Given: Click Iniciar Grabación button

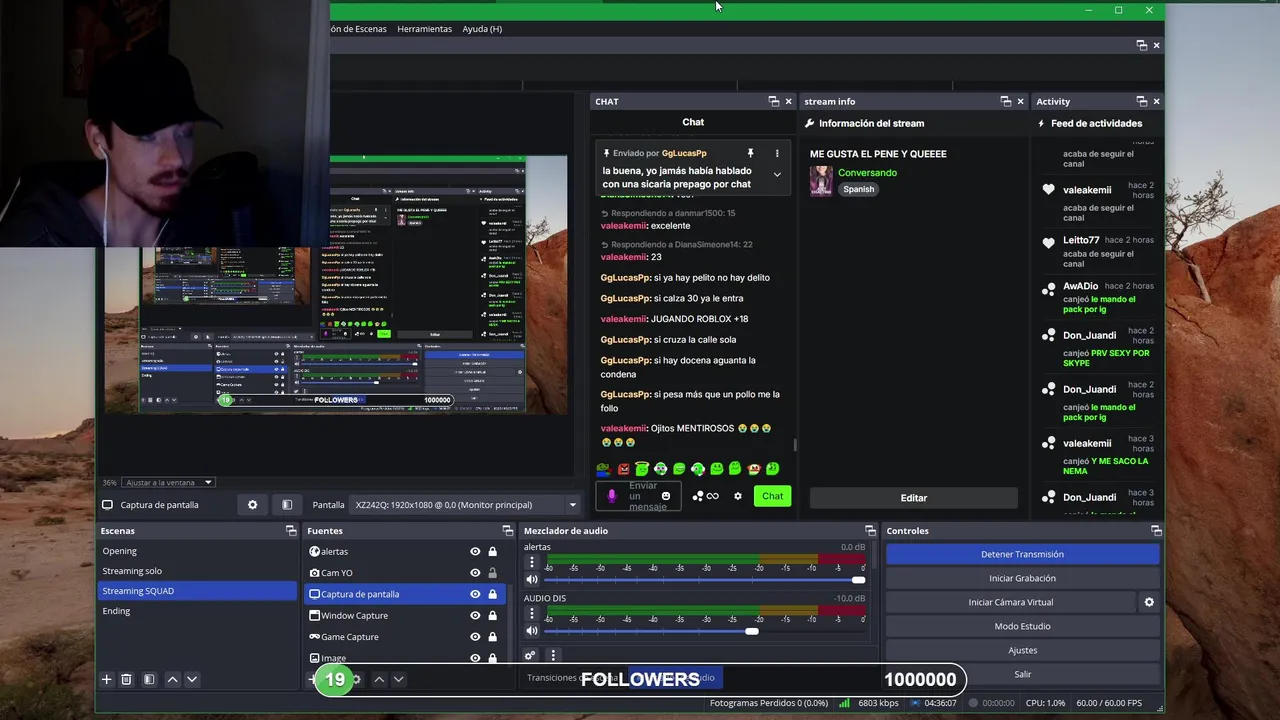Looking at the screenshot, I should point(1022,578).
